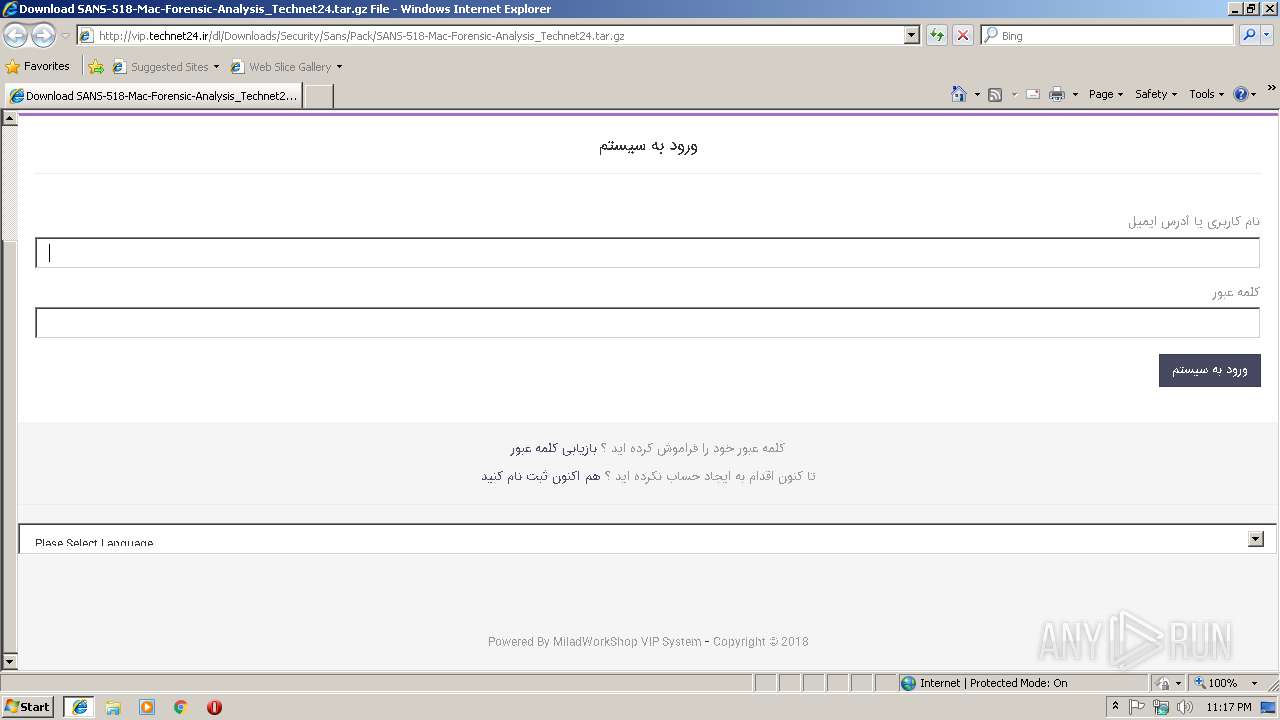Open the Safety menu
This screenshot has width=1280, height=720.
point(1155,94)
